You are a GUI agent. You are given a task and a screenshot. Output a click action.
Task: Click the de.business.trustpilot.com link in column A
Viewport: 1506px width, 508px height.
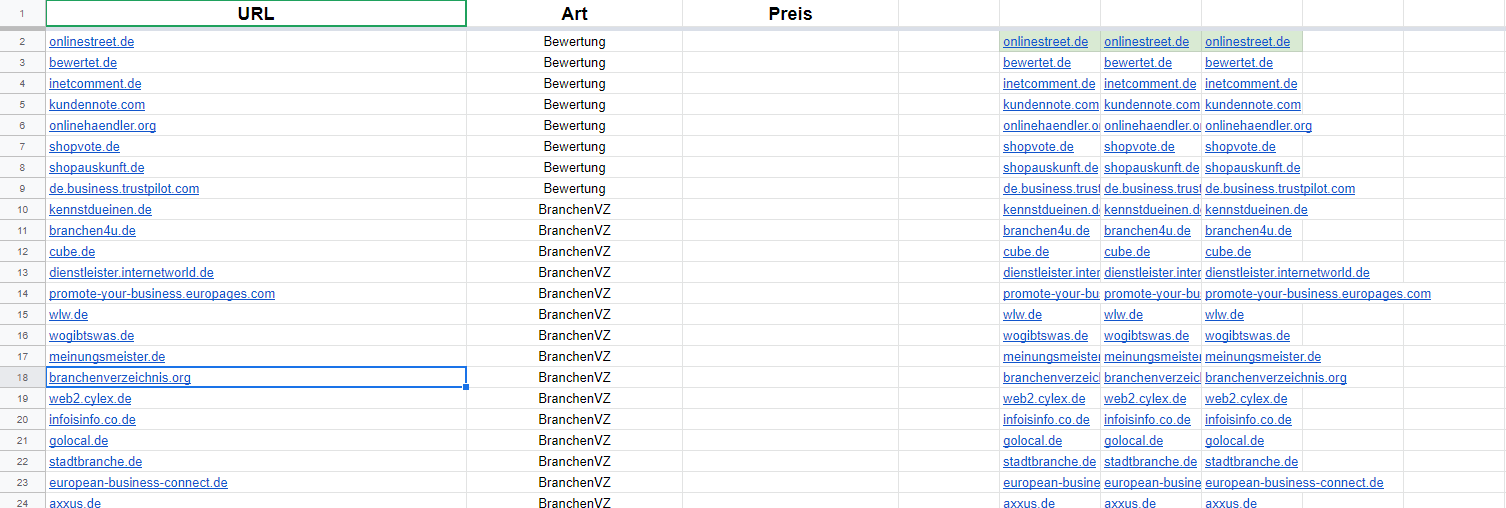pyautogui.click(x=124, y=189)
